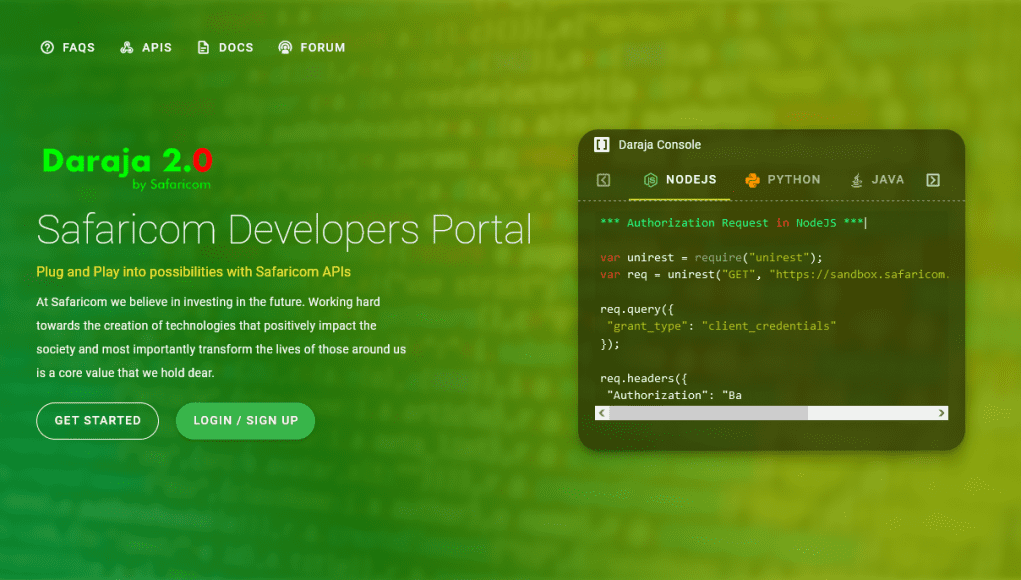Click the APIs icon in navigation
1021x580 pixels.
coord(126,48)
